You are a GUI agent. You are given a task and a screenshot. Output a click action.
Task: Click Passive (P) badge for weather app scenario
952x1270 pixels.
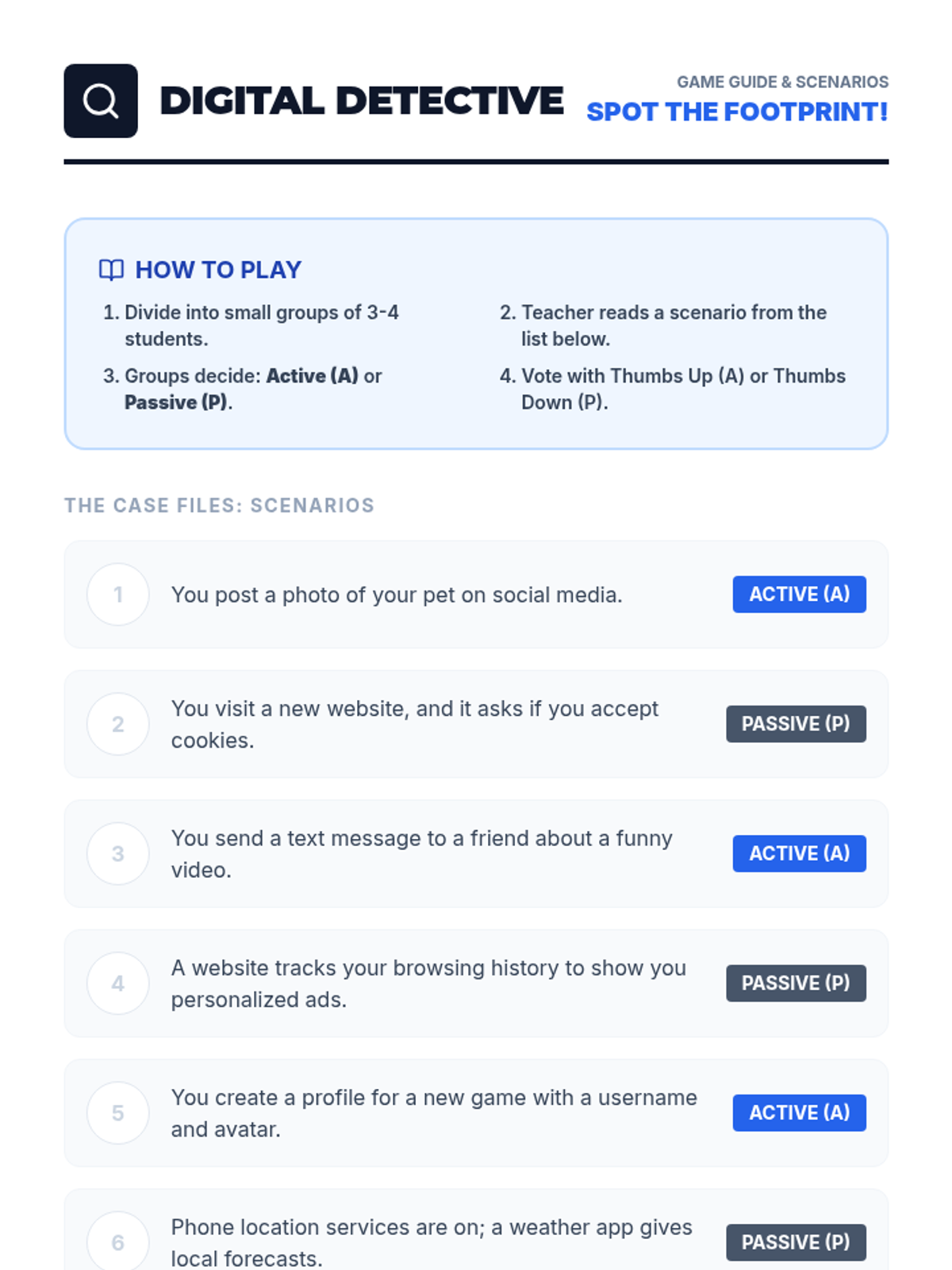(797, 1242)
